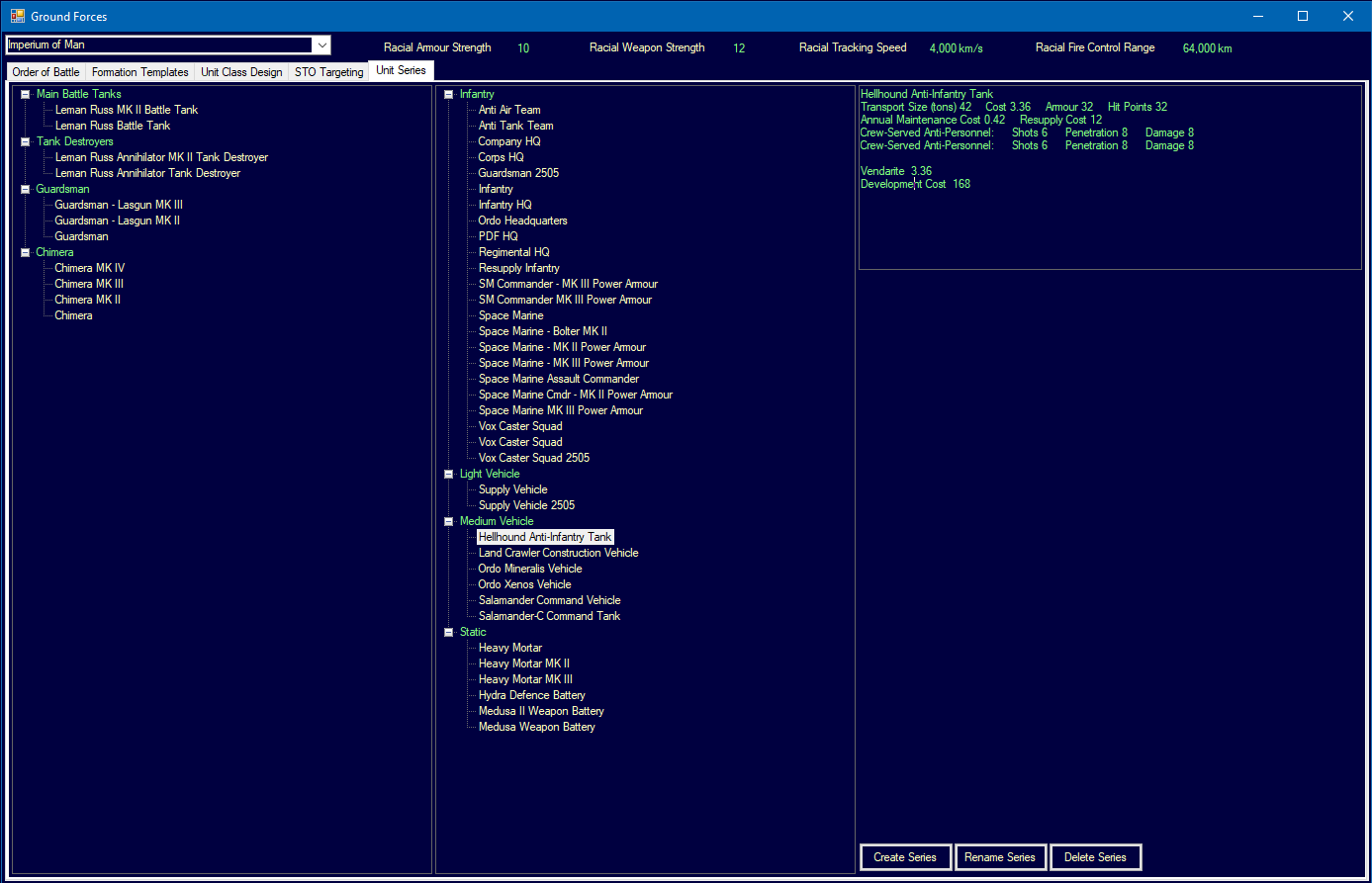
Task: Select Anti Tank Team unit
Action: click(515, 126)
